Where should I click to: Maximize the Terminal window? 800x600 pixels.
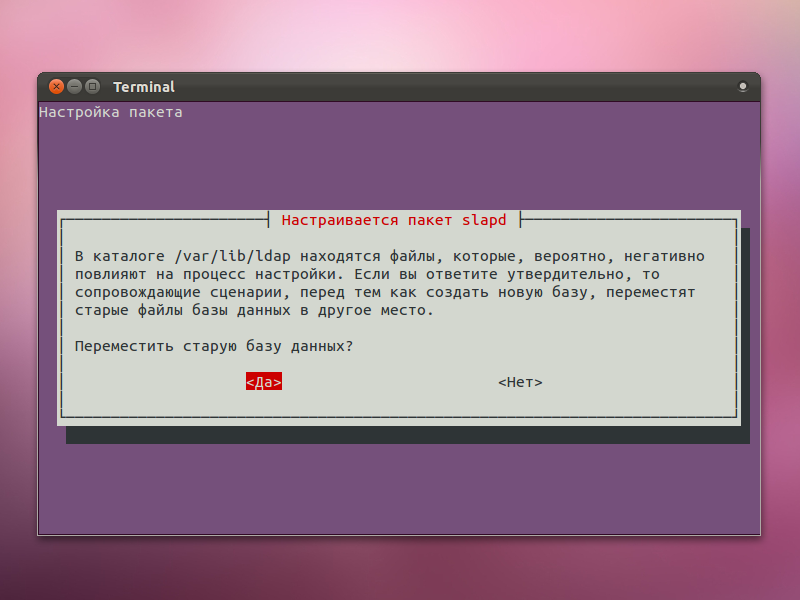(x=92, y=87)
